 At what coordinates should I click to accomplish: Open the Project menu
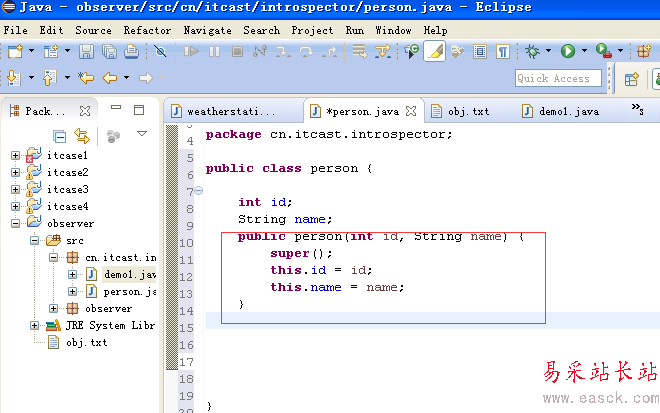coord(312,30)
